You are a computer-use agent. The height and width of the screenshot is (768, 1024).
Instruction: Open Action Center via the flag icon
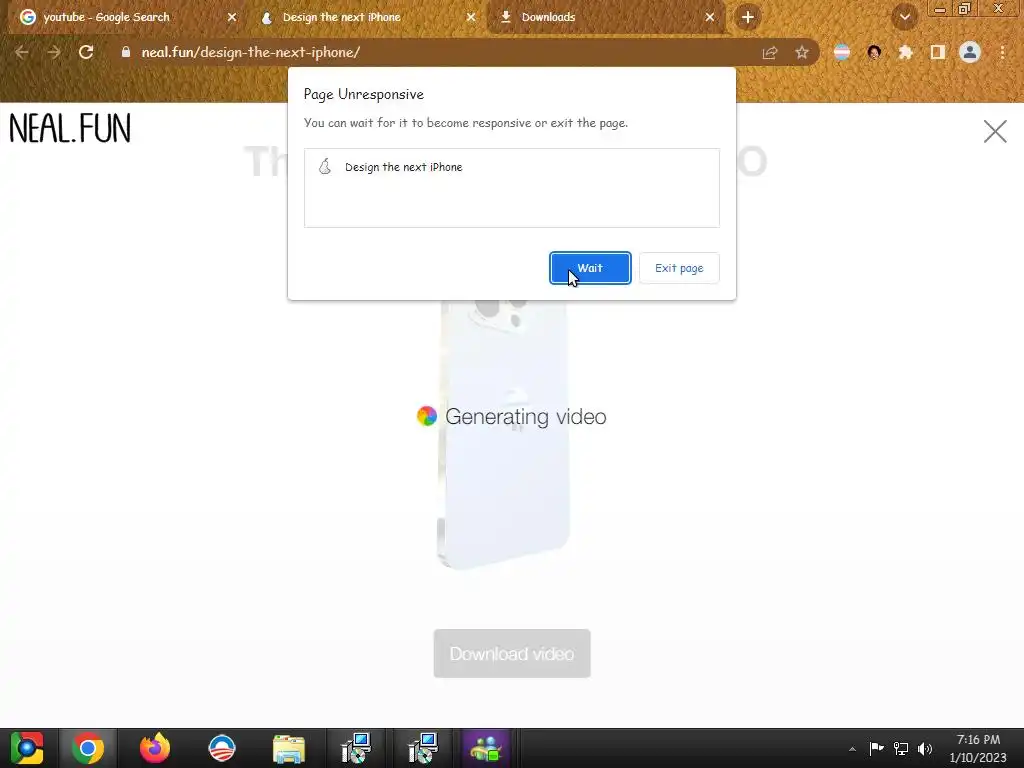[x=876, y=748]
